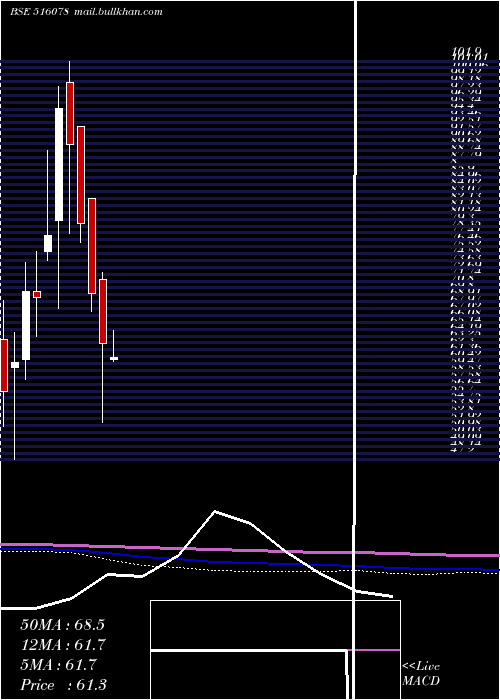The image size is (500, 700).
Task: Click the red candlestick with the highest wick
Action: point(70,113)
